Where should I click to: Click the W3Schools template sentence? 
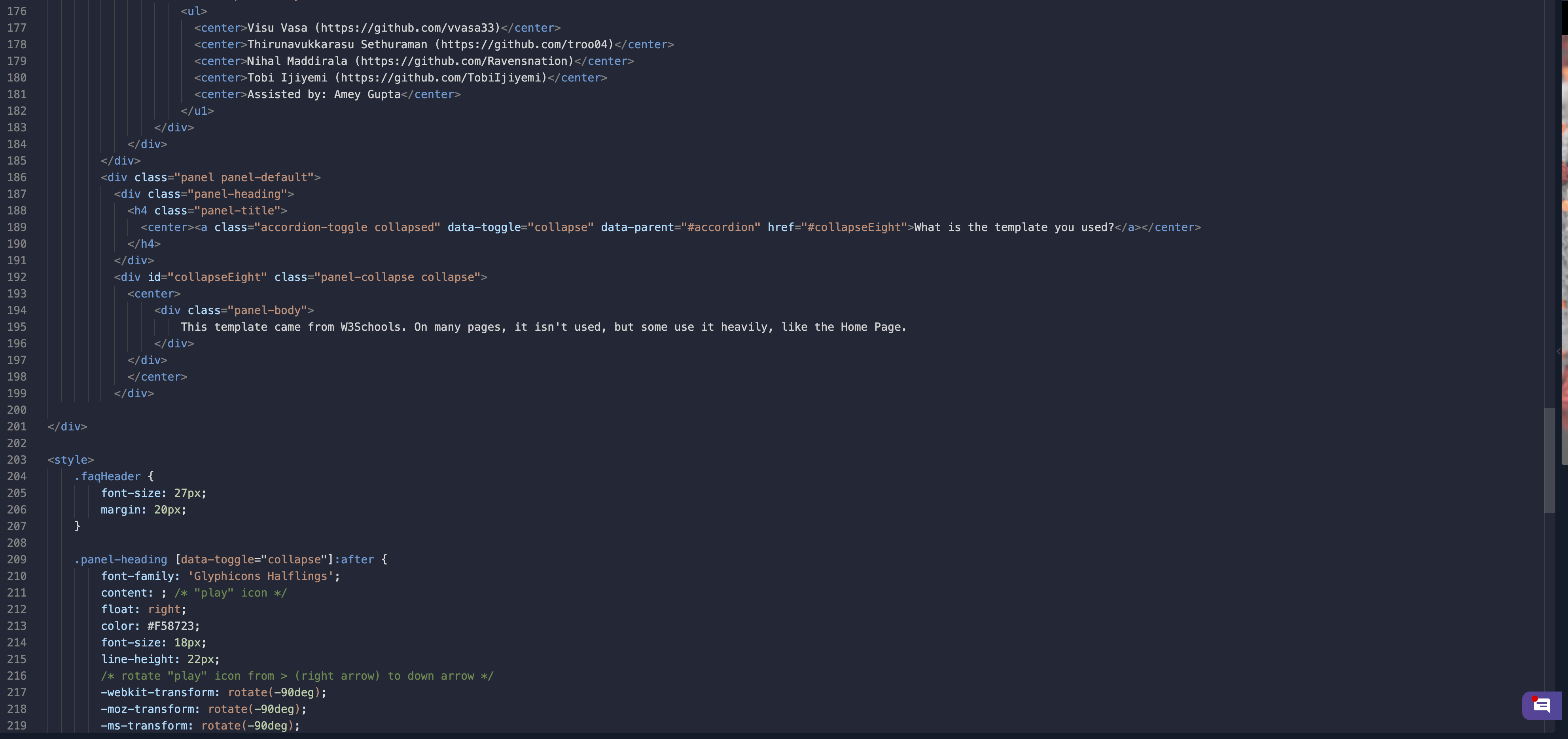click(543, 327)
